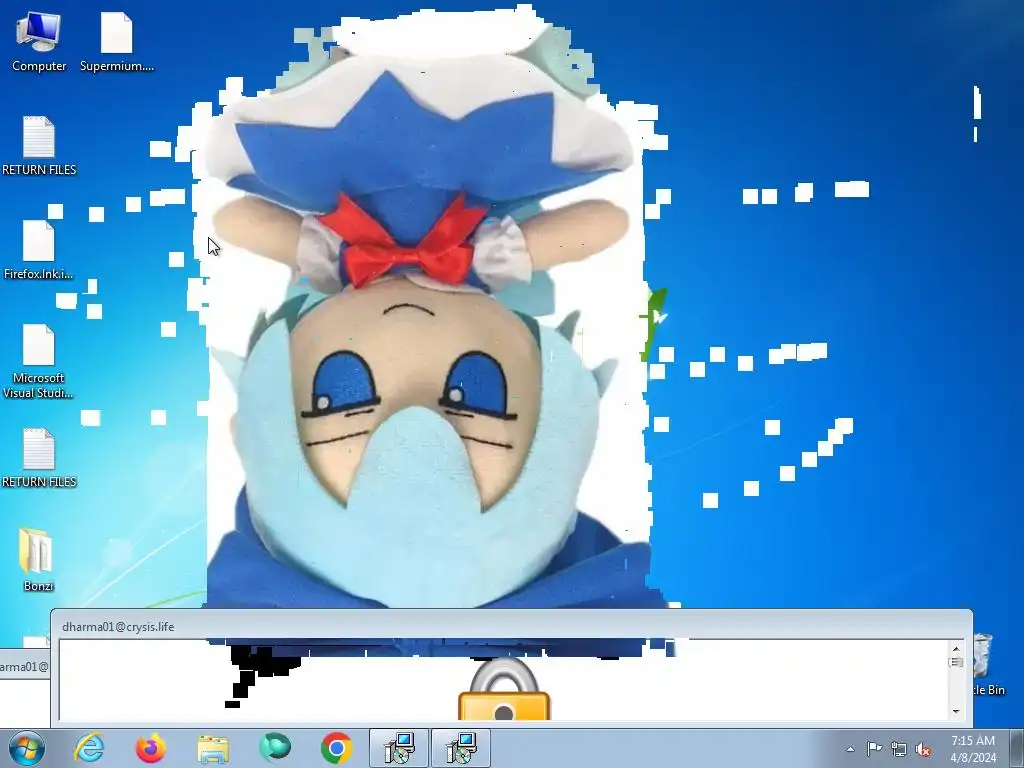Click the muted volume tray icon
The image size is (1024, 768).
coord(923,749)
